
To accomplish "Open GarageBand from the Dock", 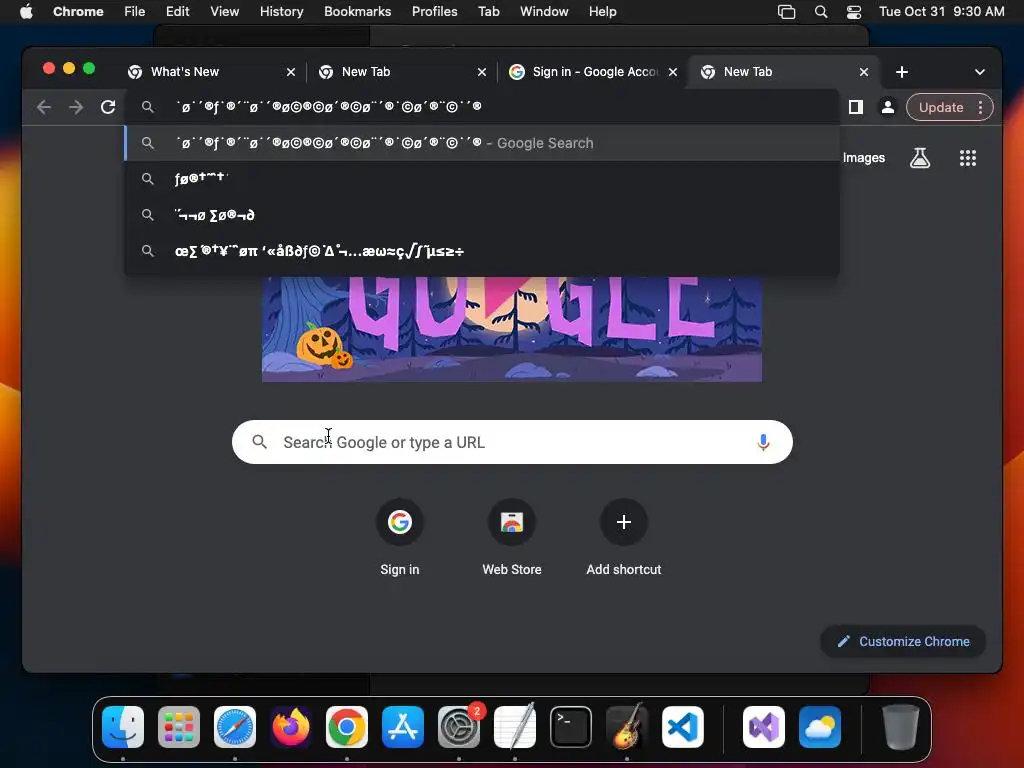I will [627, 727].
